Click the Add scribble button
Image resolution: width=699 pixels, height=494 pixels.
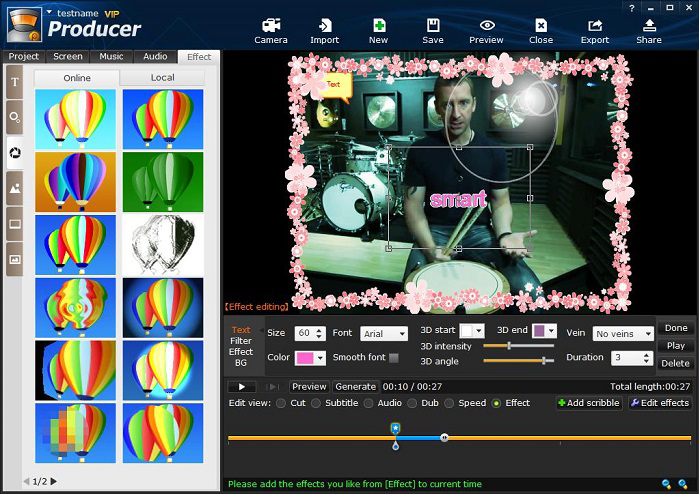point(588,403)
